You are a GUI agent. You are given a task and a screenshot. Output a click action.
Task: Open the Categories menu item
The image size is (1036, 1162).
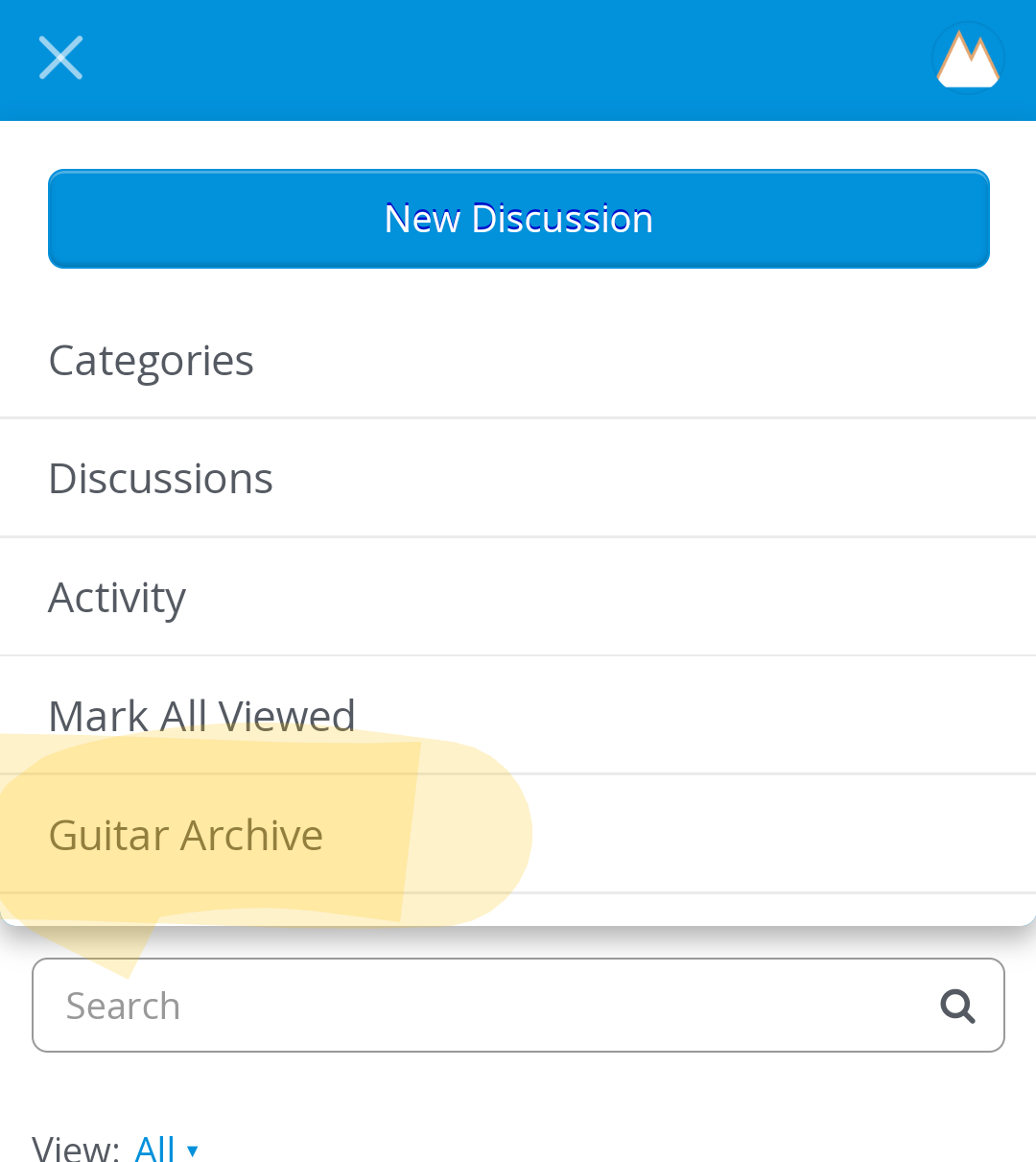click(152, 361)
